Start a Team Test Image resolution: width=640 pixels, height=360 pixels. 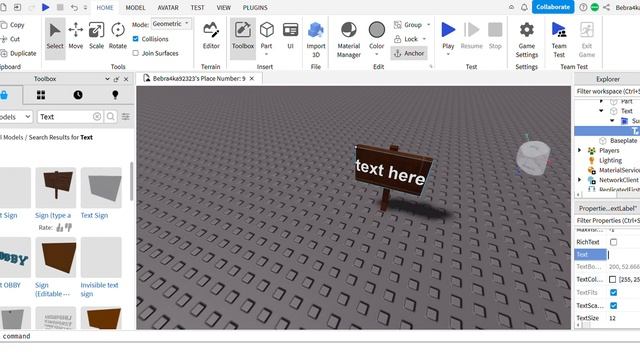coord(559,40)
